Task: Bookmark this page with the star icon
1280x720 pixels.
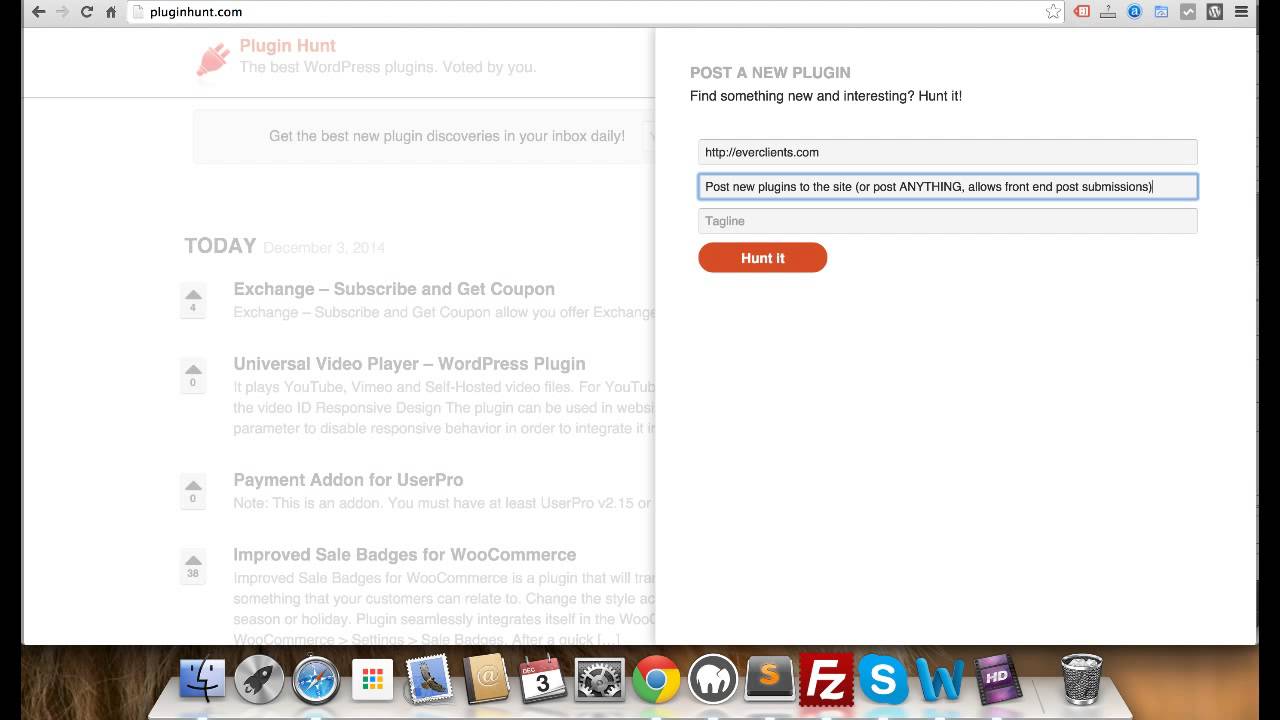Action: pos(1053,12)
